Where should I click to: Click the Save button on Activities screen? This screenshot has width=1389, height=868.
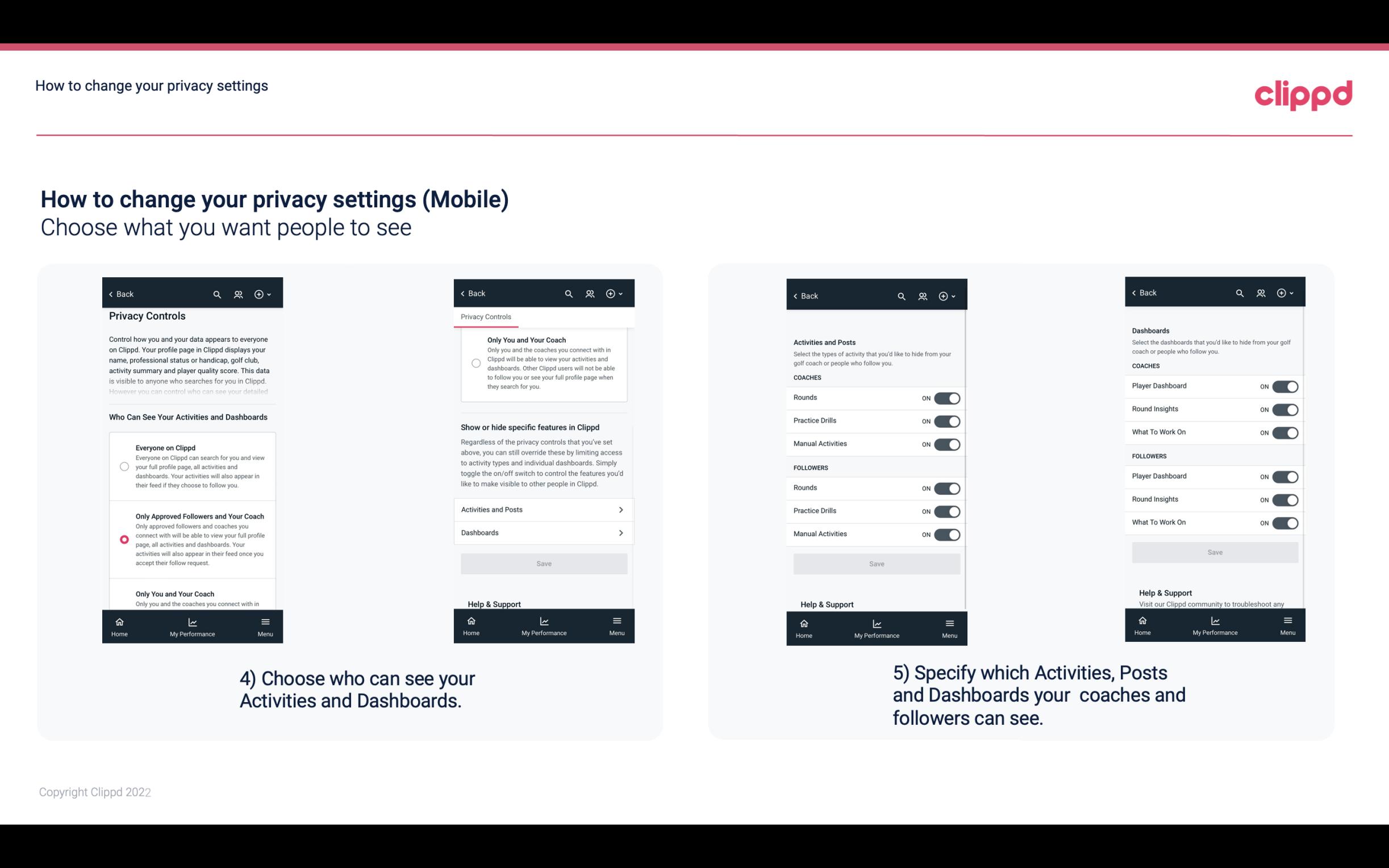876,563
